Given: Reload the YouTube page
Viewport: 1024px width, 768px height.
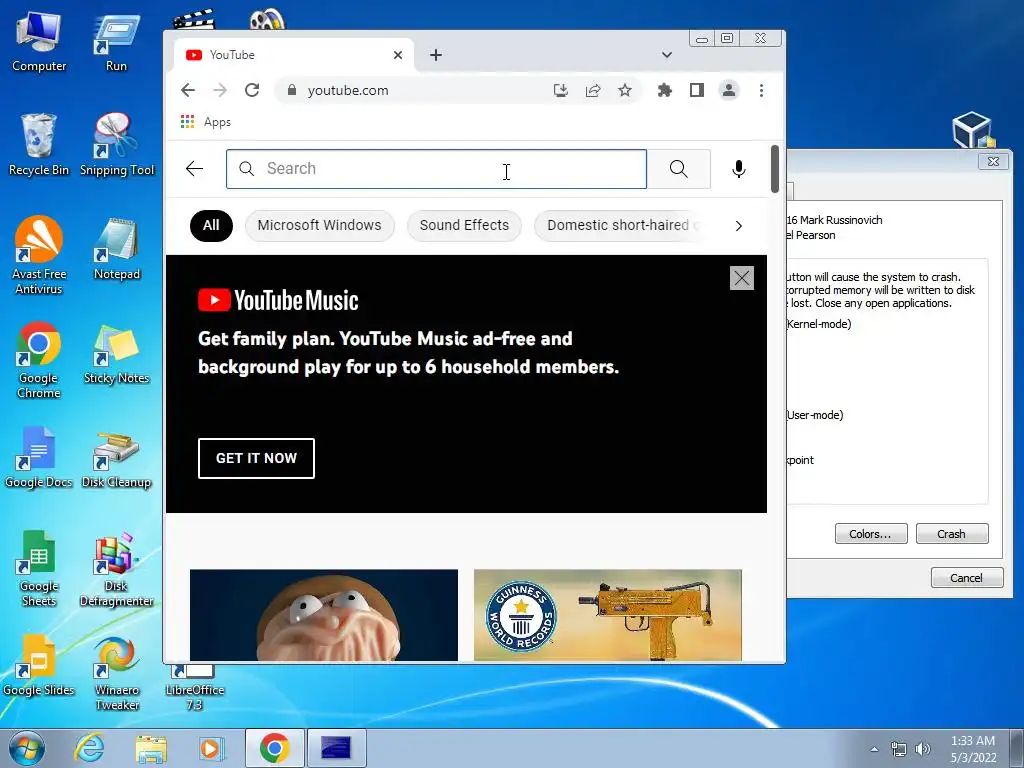Looking at the screenshot, I should tap(252, 90).
